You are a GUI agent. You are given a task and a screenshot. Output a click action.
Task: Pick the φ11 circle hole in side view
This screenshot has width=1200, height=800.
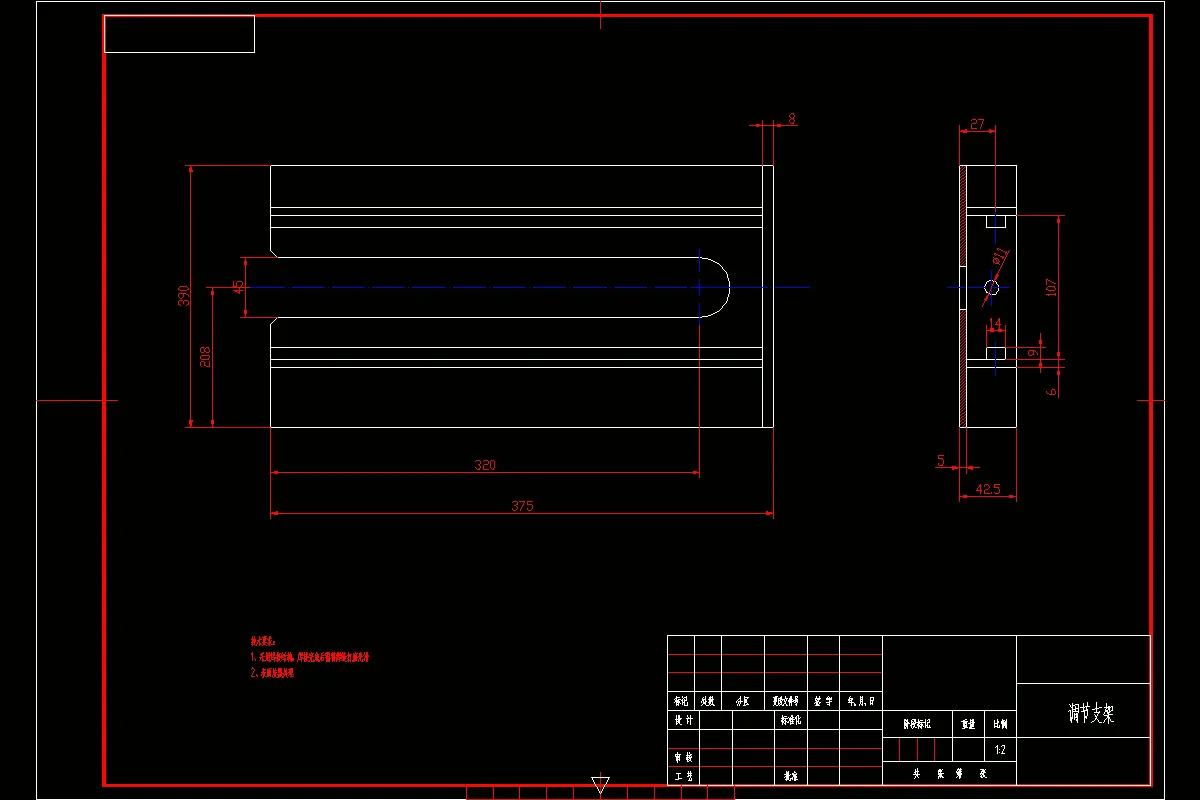pyautogui.click(x=991, y=288)
